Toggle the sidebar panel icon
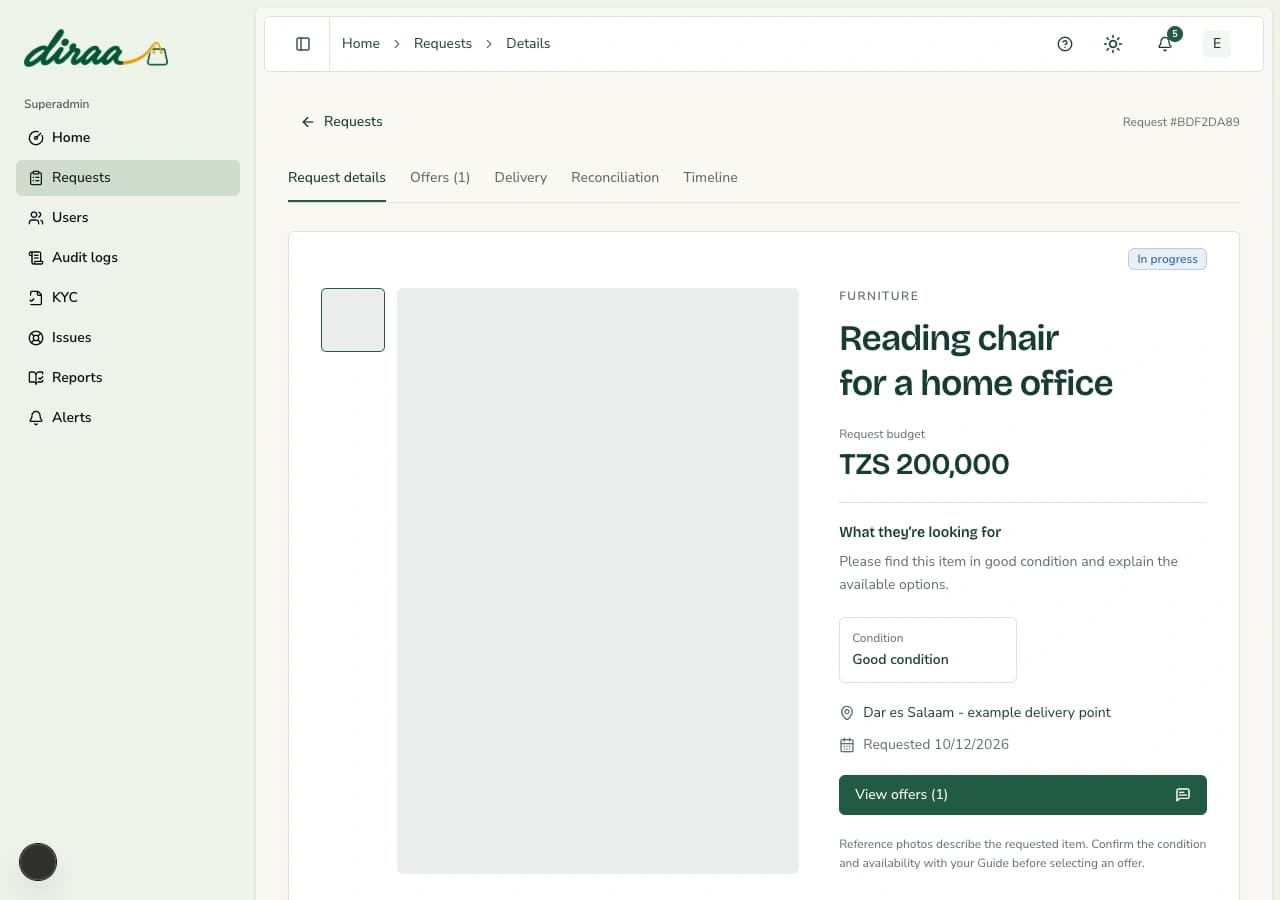1280x900 pixels. click(303, 44)
